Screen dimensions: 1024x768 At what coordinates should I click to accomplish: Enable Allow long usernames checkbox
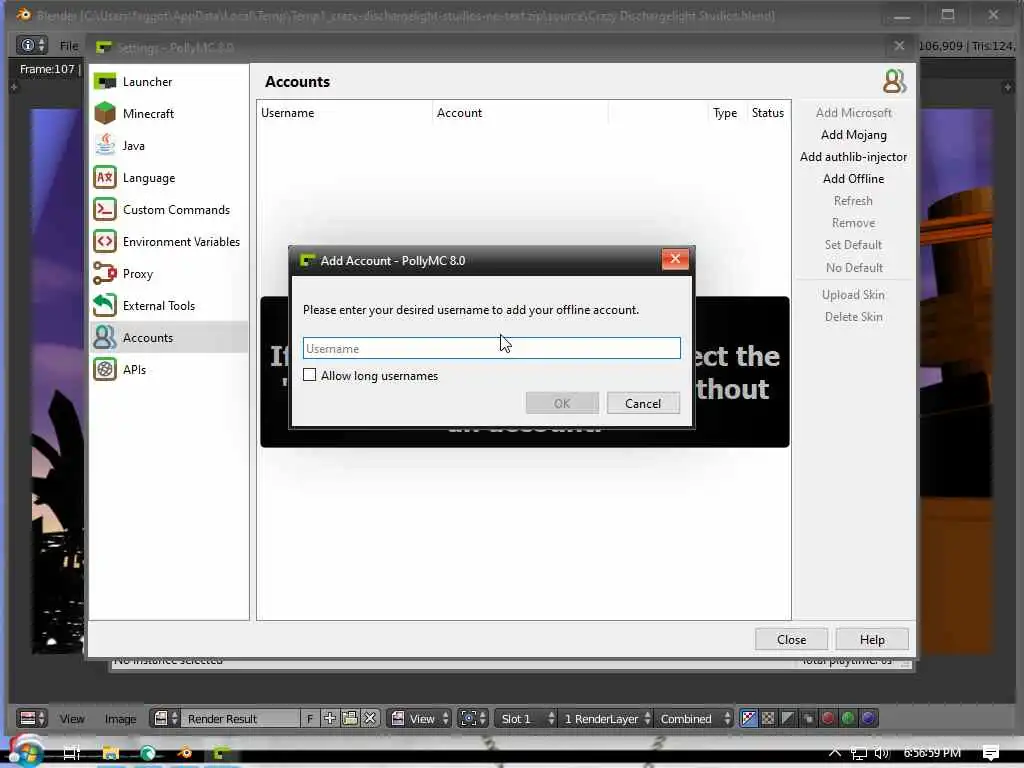(310, 375)
